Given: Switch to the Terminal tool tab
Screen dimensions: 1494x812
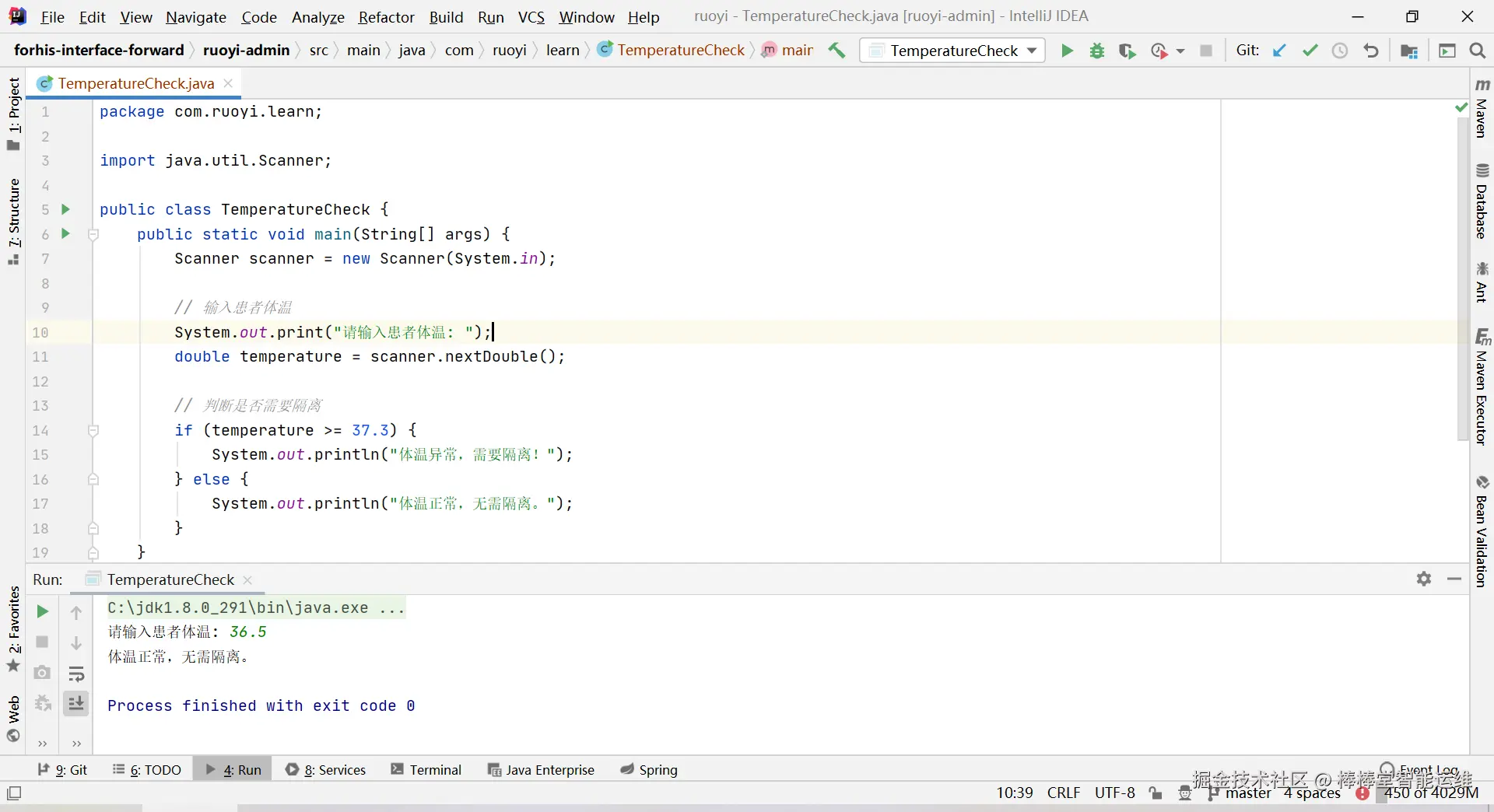Looking at the screenshot, I should coord(426,769).
